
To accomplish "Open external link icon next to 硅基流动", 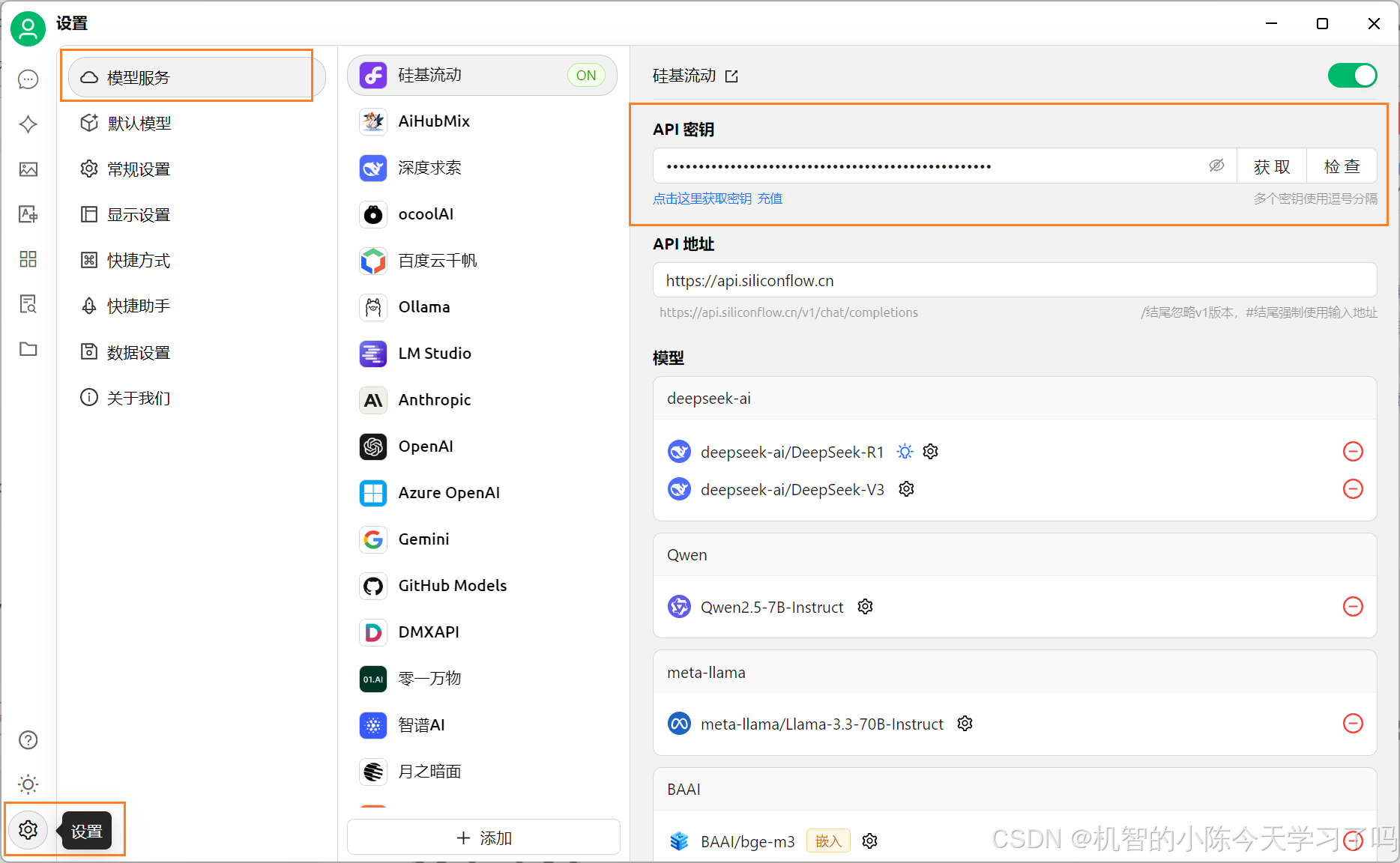I will (x=731, y=76).
